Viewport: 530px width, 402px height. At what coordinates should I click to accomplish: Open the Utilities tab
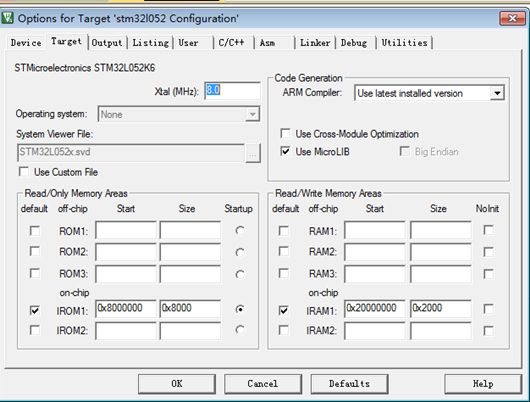404,43
